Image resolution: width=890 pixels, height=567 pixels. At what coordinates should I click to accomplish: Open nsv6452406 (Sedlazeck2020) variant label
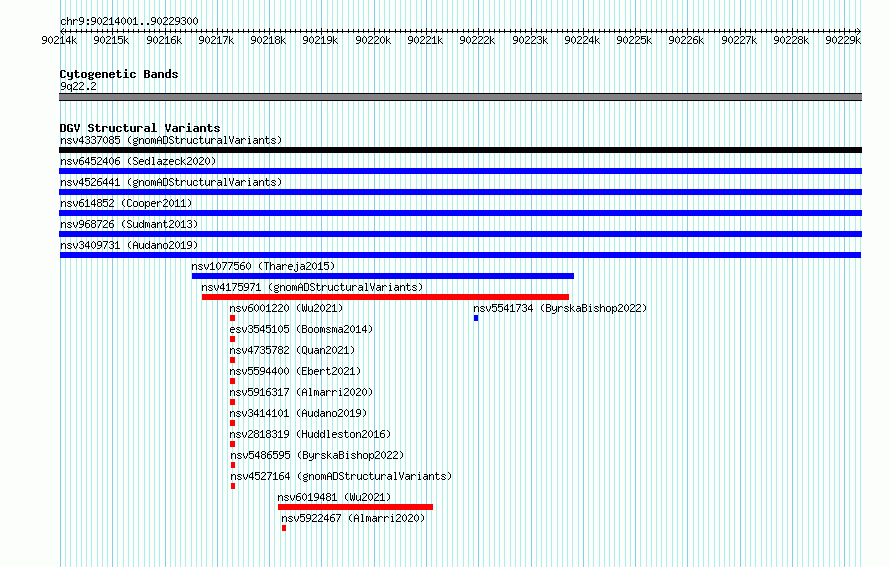[138, 161]
